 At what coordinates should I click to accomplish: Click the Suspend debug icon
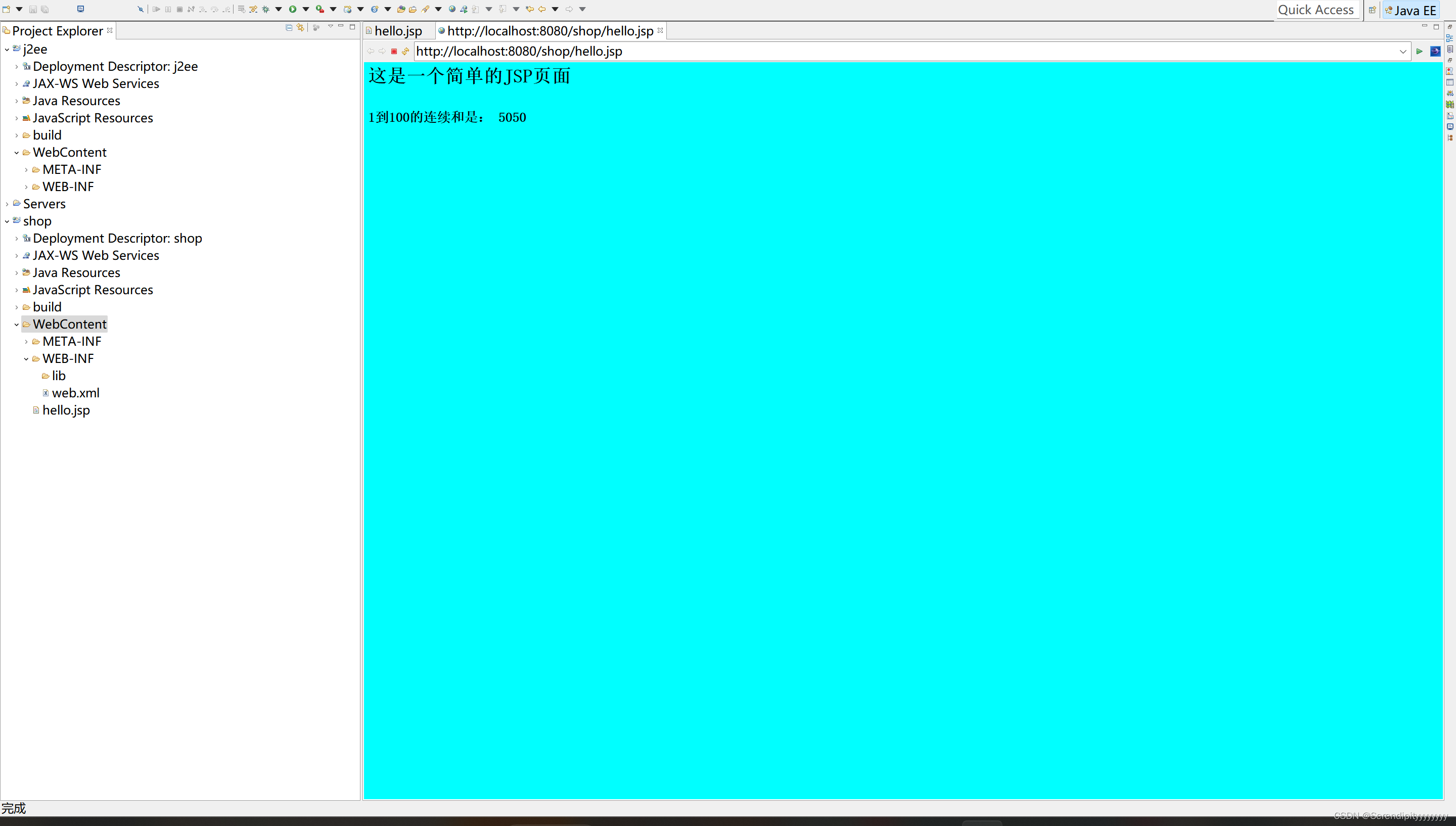point(168,9)
